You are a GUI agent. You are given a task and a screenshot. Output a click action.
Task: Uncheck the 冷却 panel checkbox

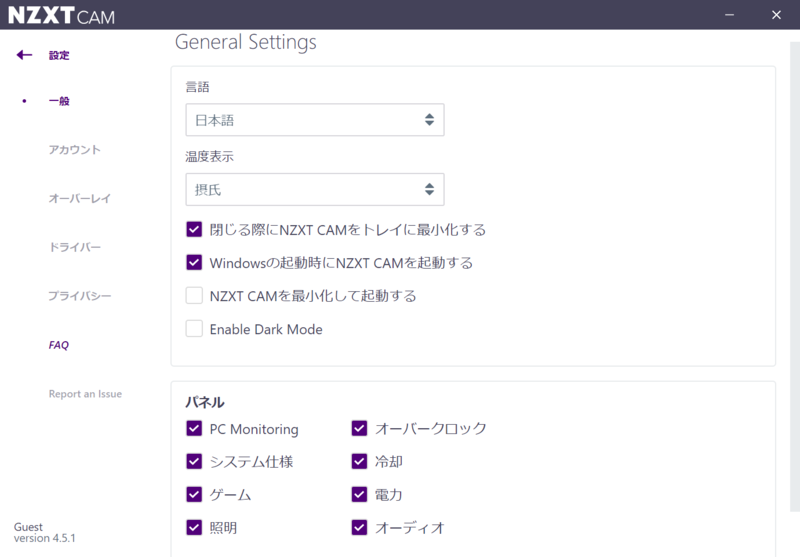360,462
